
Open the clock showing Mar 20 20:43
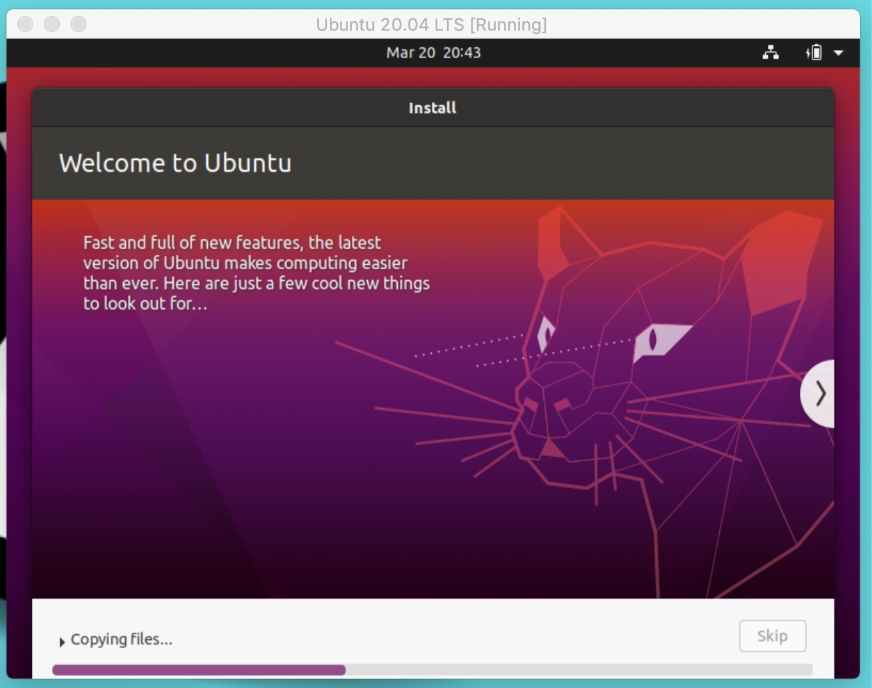(433, 53)
